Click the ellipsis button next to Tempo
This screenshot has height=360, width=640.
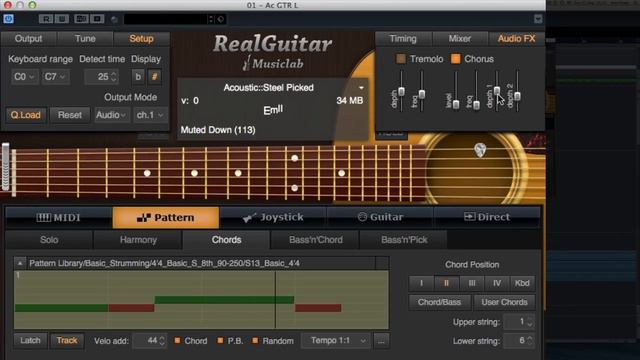381,340
